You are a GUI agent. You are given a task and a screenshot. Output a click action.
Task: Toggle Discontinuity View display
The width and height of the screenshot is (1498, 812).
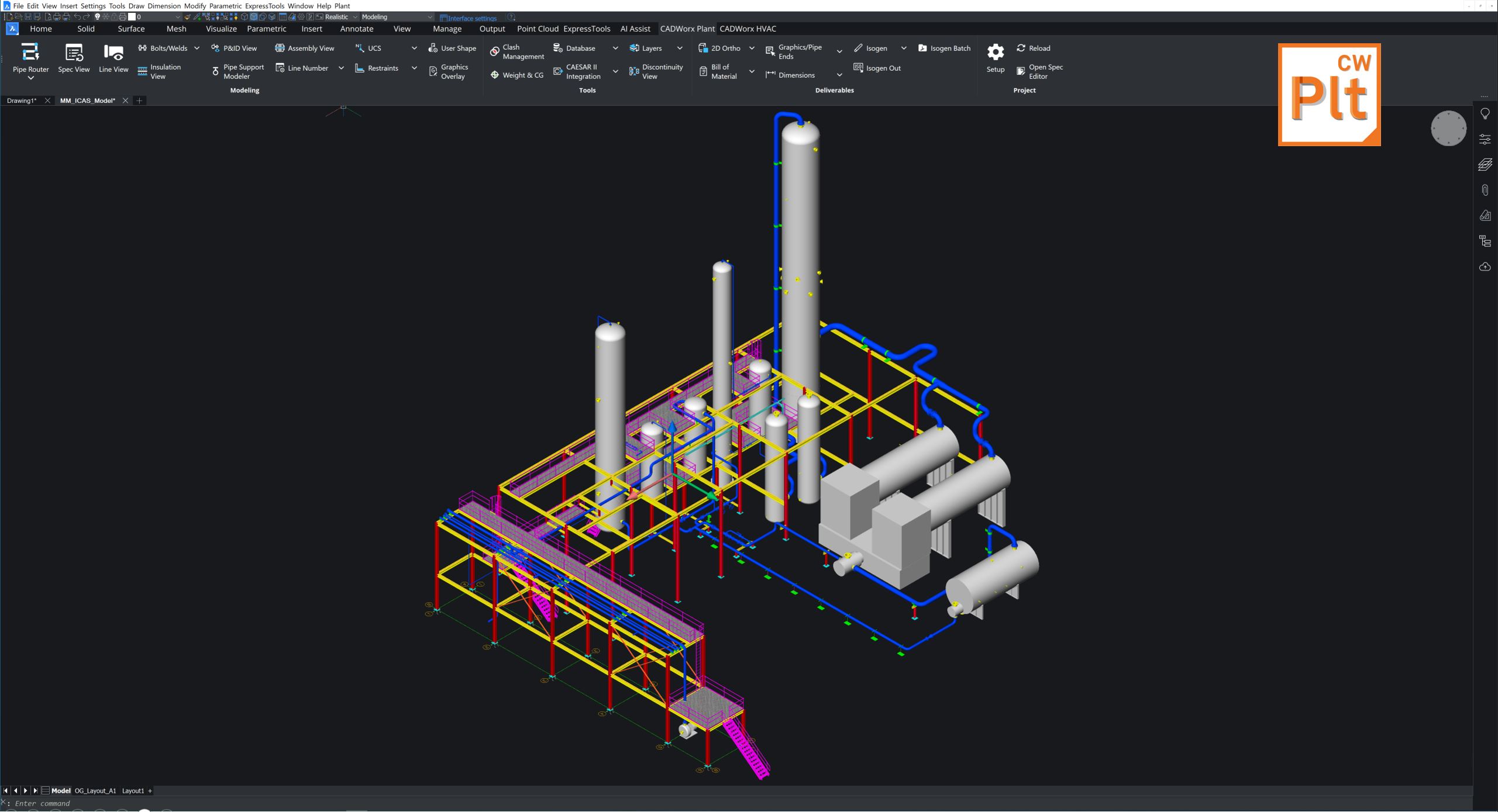(x=656, y=71)
